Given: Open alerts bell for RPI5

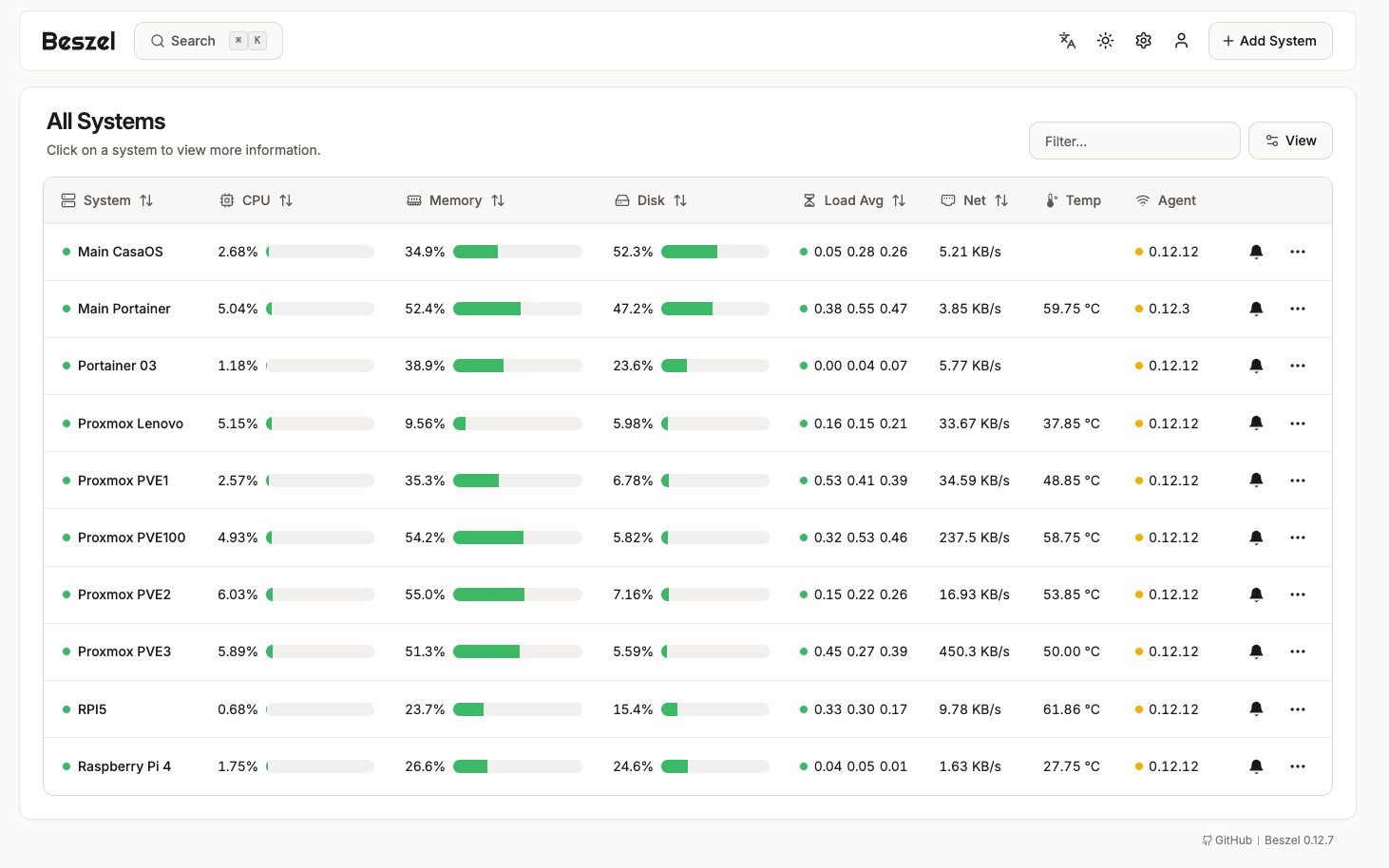Looking at the screenshot, I should [x=1256, y=709].
